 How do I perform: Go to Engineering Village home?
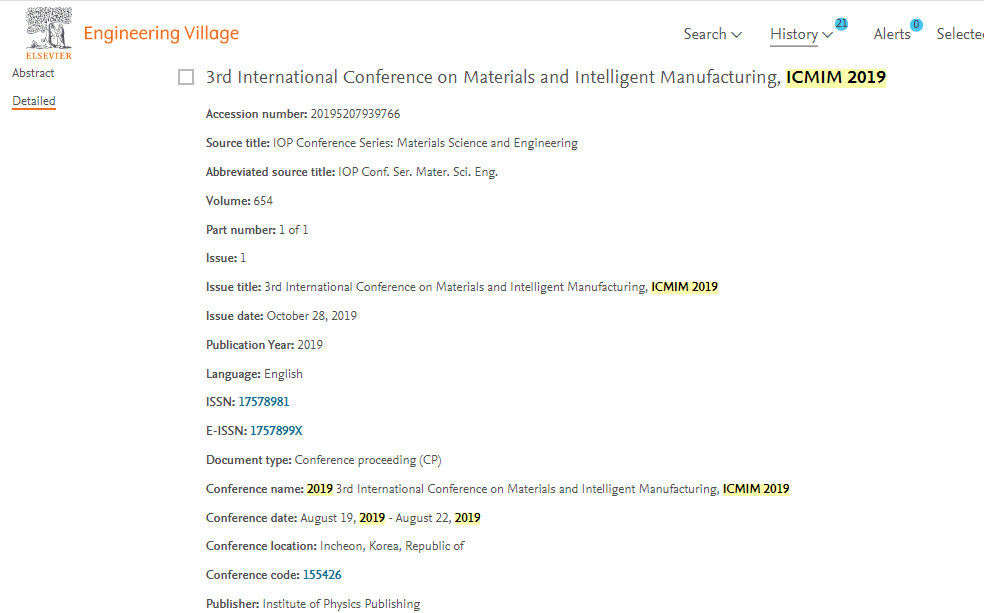[161, 34]
